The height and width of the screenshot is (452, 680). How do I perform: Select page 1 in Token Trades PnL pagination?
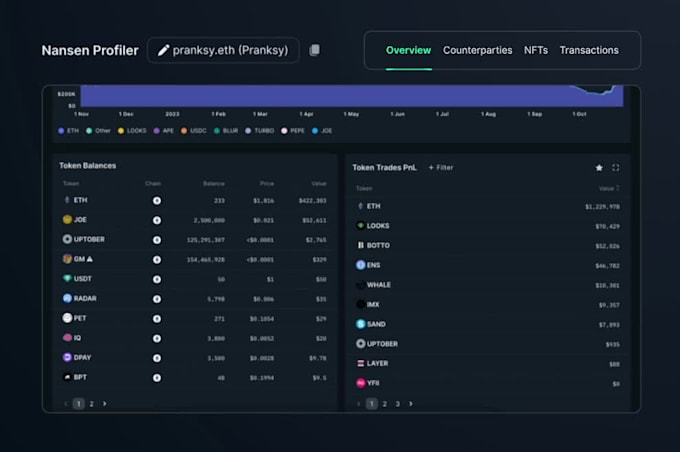click(372, 404)
